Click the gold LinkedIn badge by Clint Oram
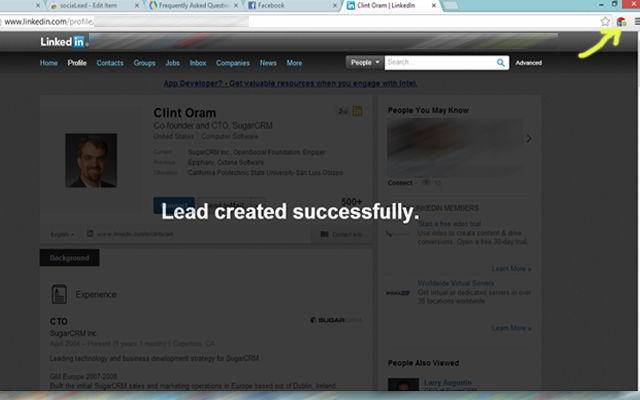 click(x=357, y=111)
